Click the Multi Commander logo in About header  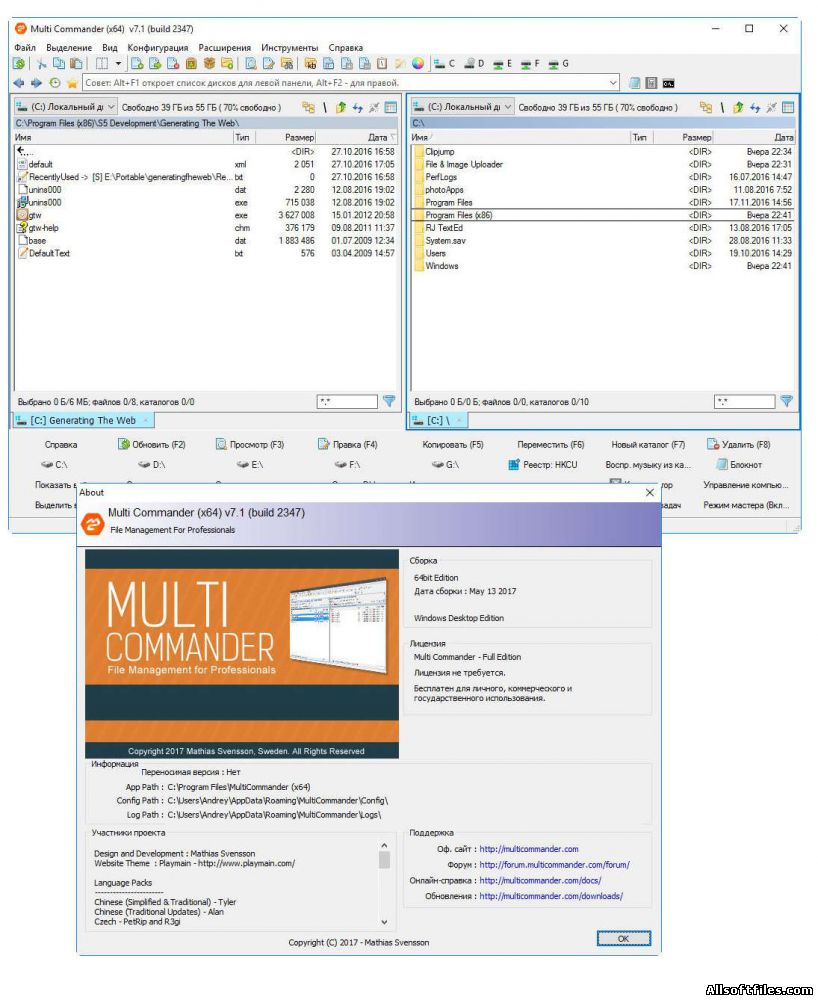92,524
